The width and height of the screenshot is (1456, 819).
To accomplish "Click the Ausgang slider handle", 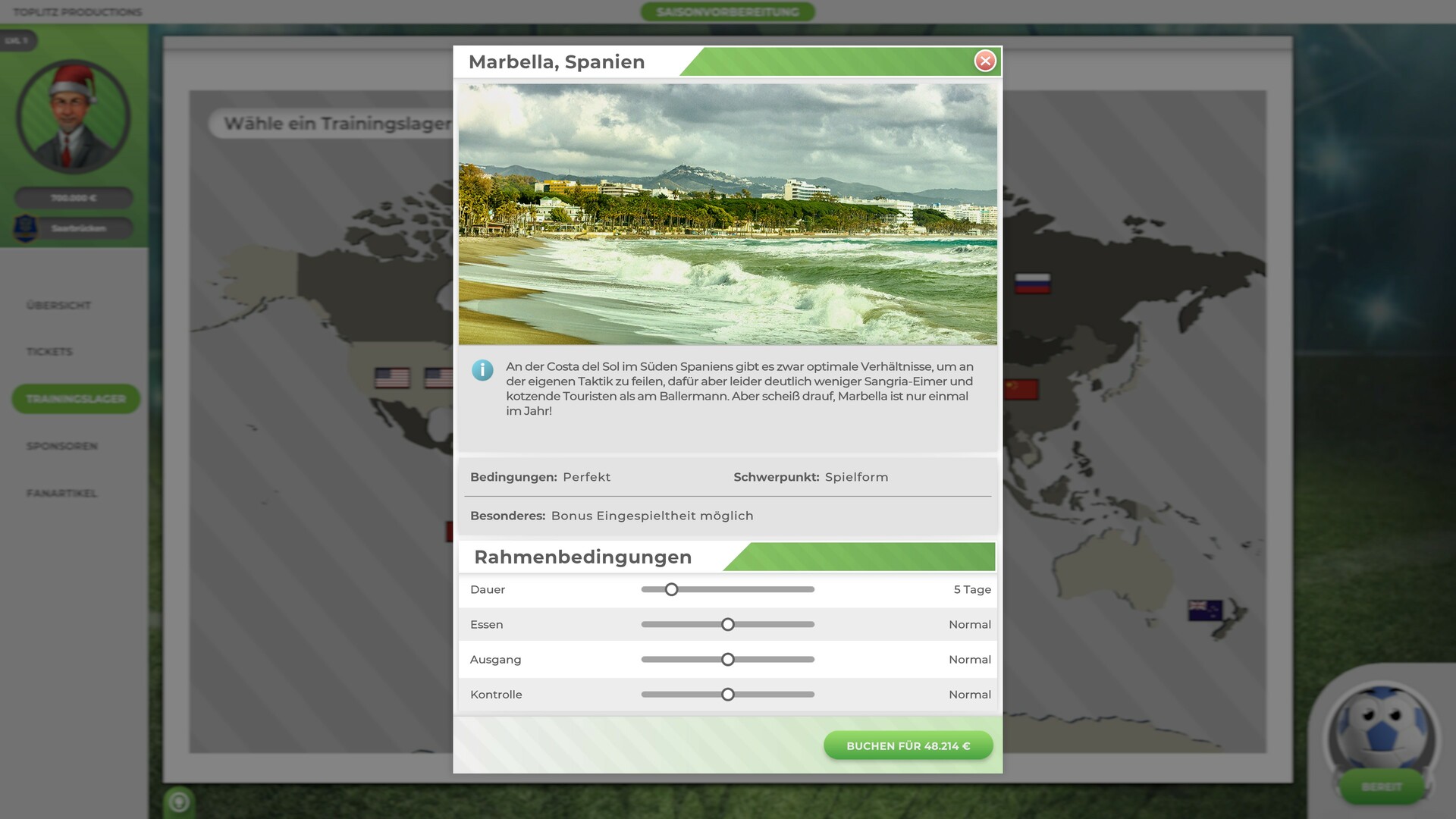I will click(x=727, y=660).
